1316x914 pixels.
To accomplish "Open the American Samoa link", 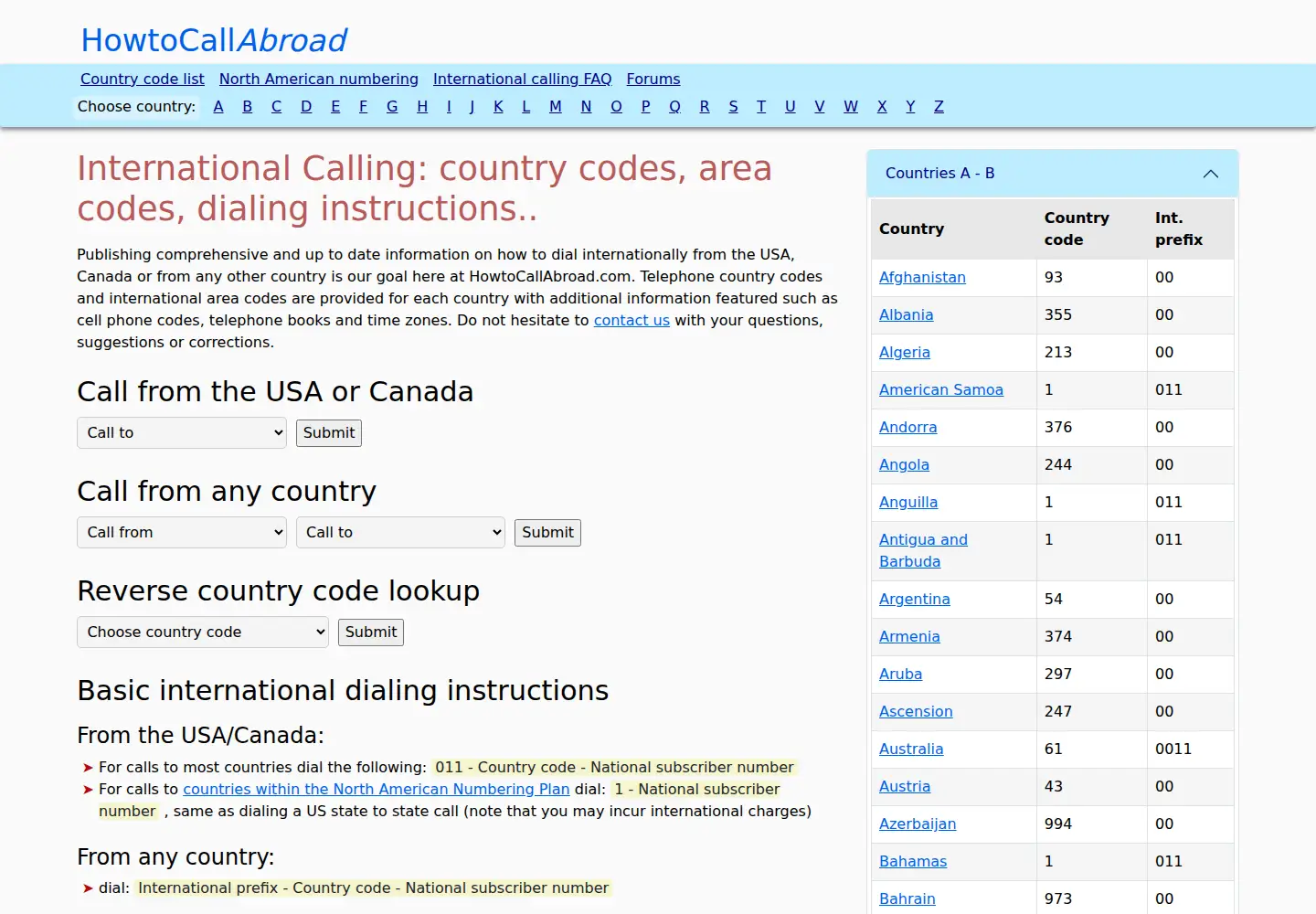I will pos(941,390).
